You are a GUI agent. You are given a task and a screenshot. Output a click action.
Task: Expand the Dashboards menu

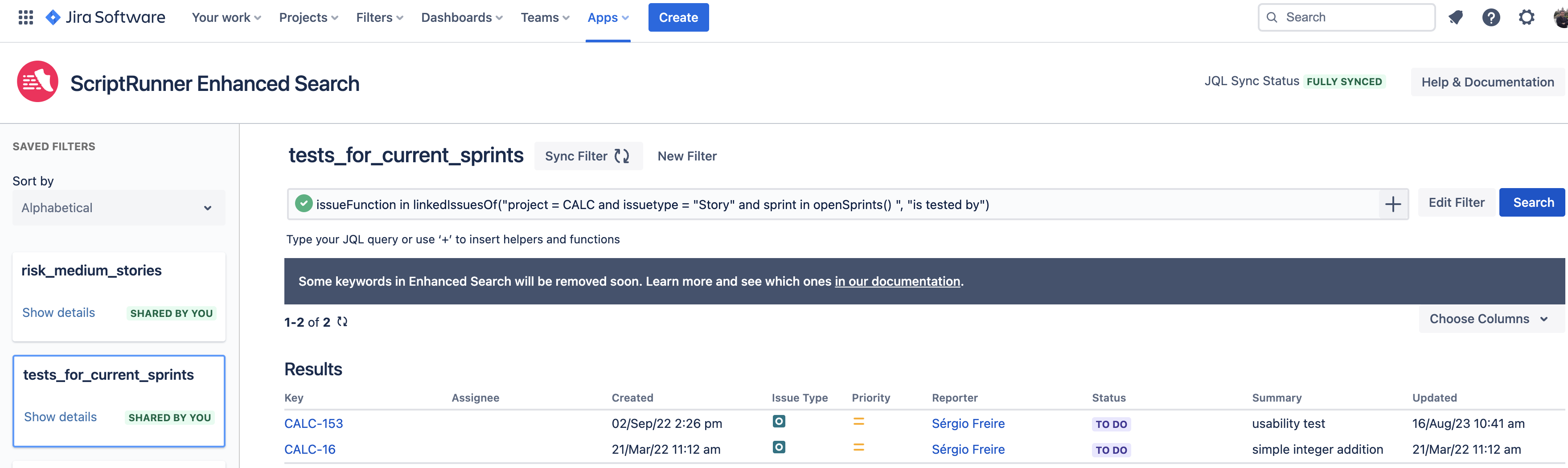(462, 18)
